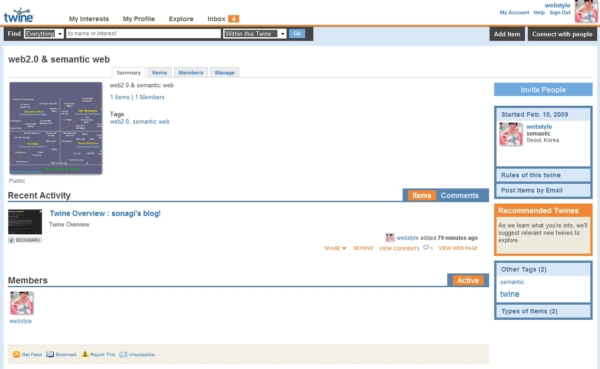Switch to the Summary tab
Screen dimensions: 600x369
[129, 72]
